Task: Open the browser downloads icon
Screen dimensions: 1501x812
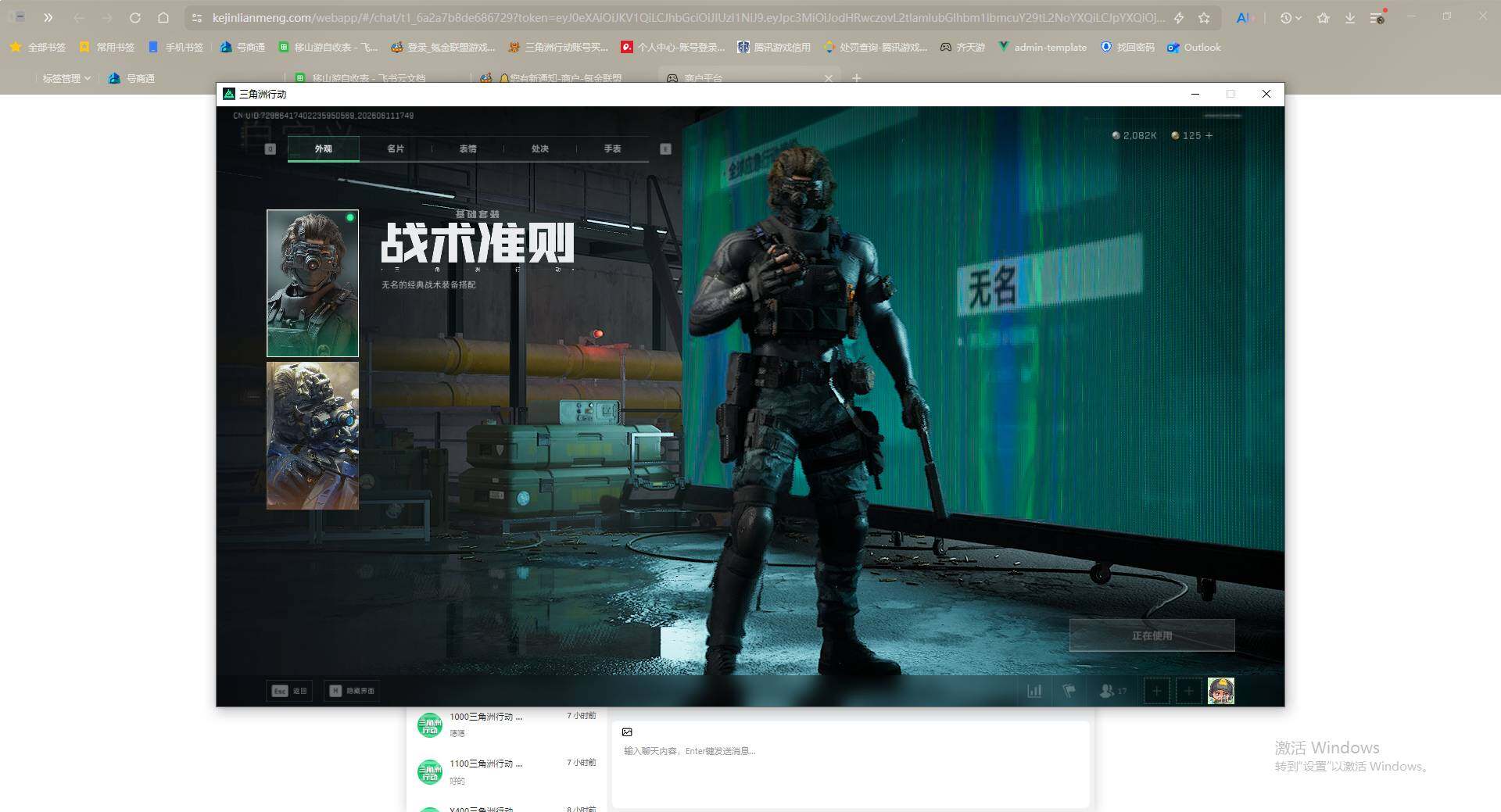Action: coord(1350,17)
